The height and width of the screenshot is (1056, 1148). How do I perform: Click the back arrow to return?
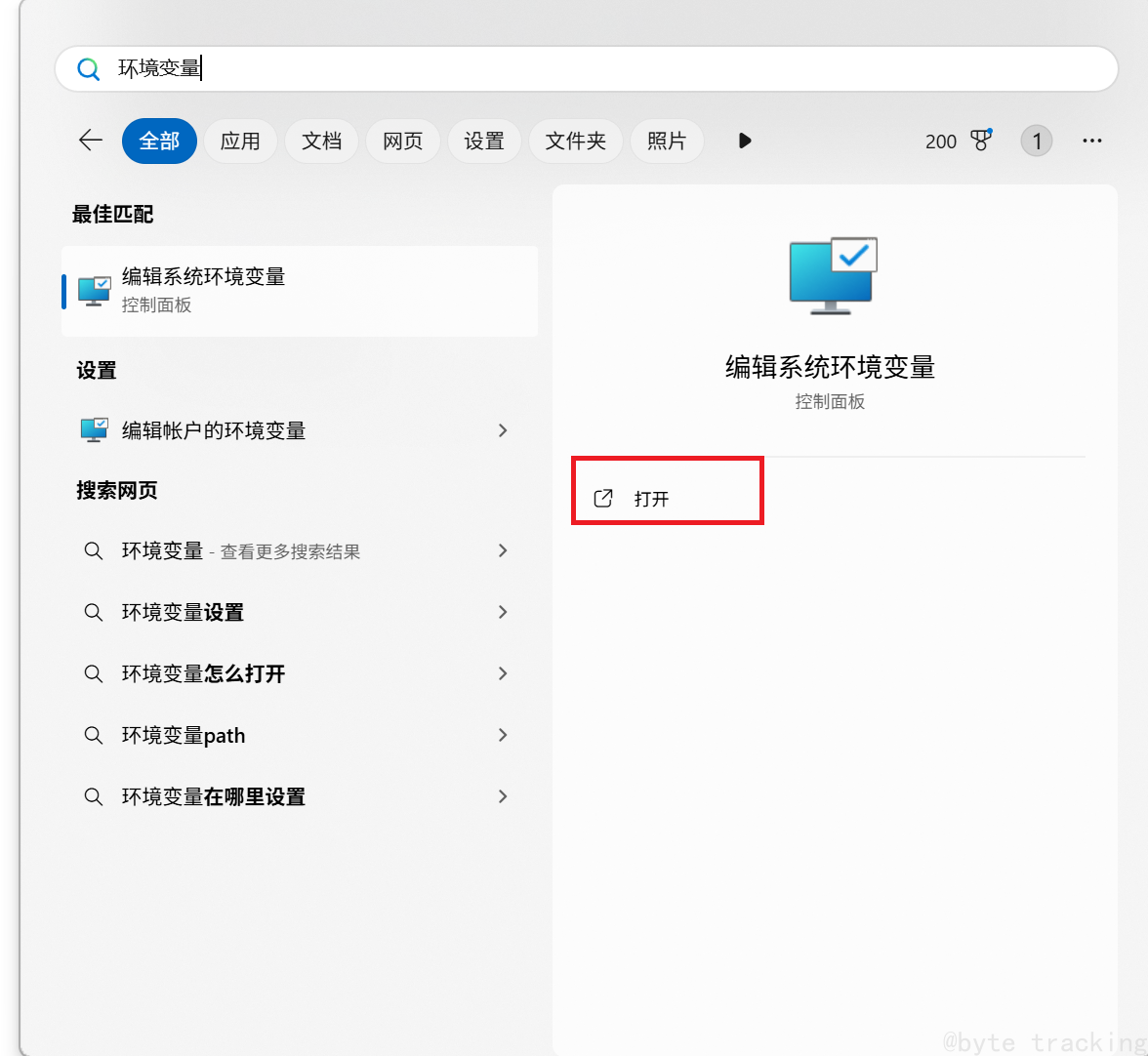tap(90, 141)
